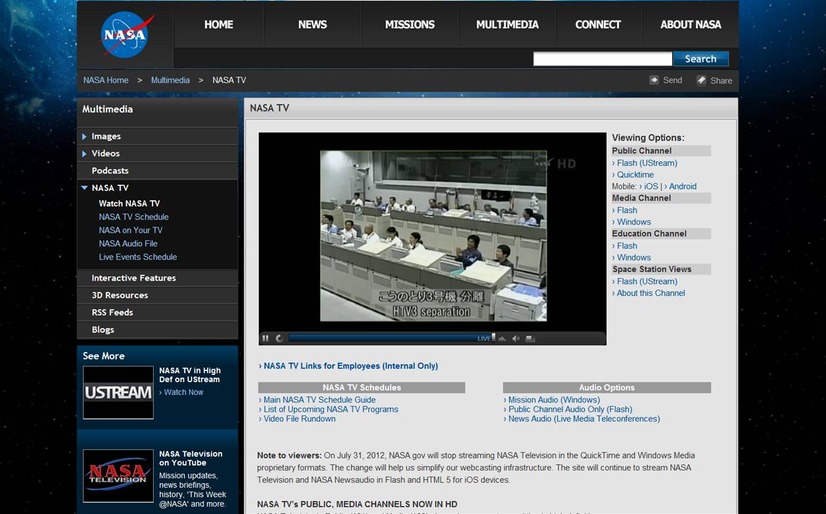
Task: Open NASA TV Links for Employees link
Action: 348,366
